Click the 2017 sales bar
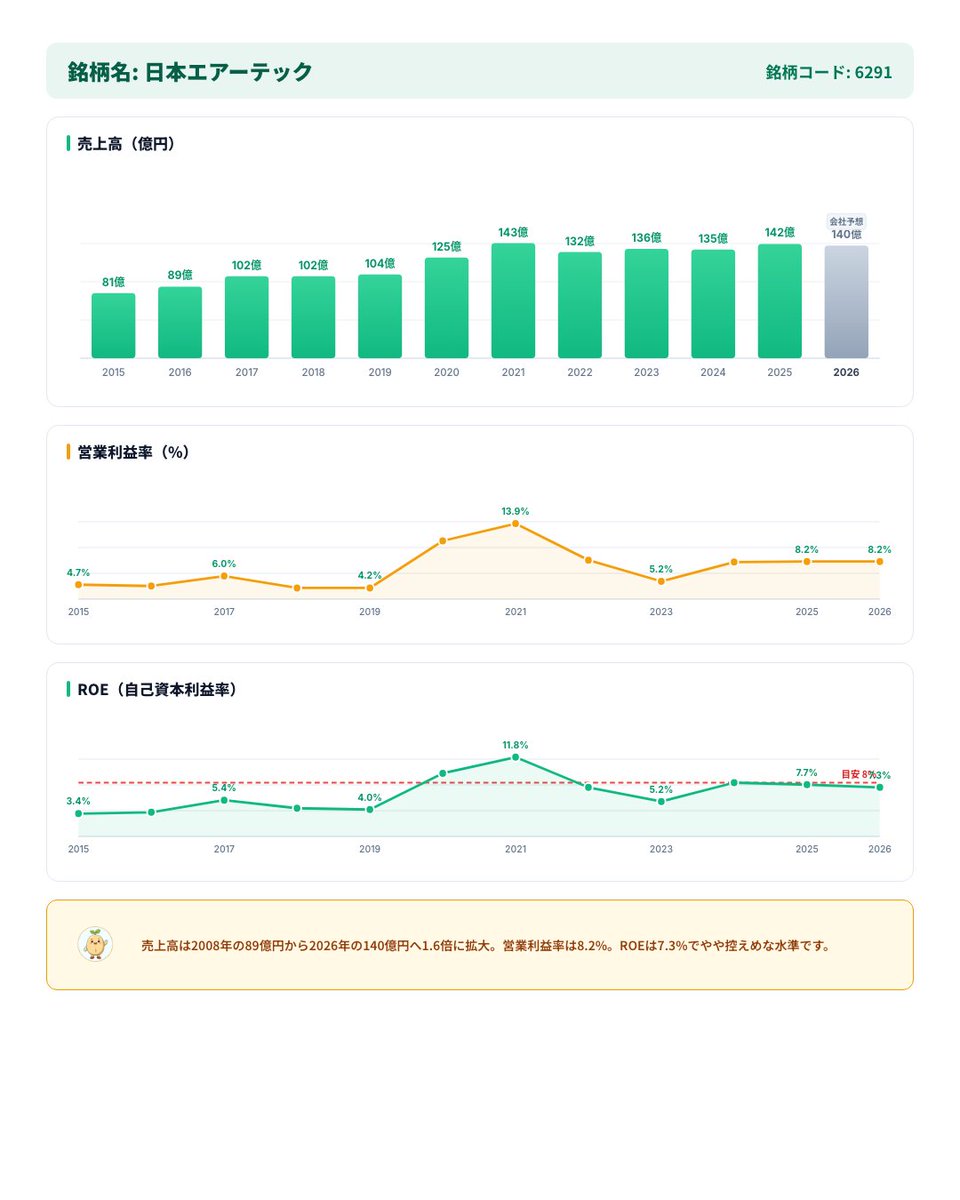The height and width of the screenshot is (1200, 960). click(247, 317)
